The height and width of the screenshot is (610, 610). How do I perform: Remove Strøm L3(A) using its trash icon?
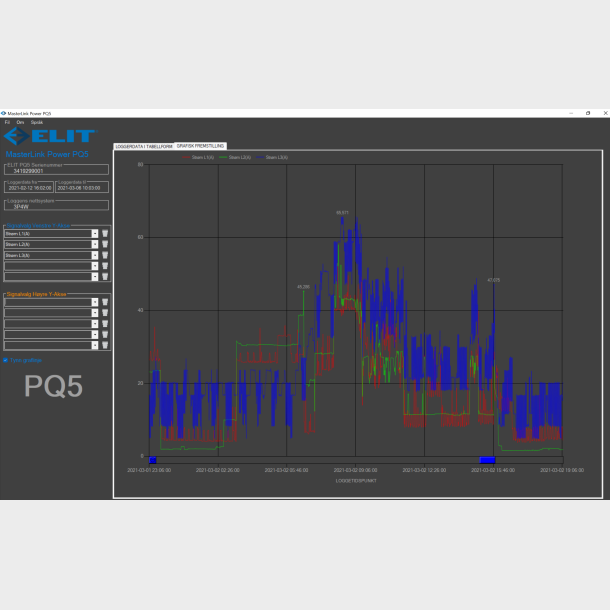[105, 255]
